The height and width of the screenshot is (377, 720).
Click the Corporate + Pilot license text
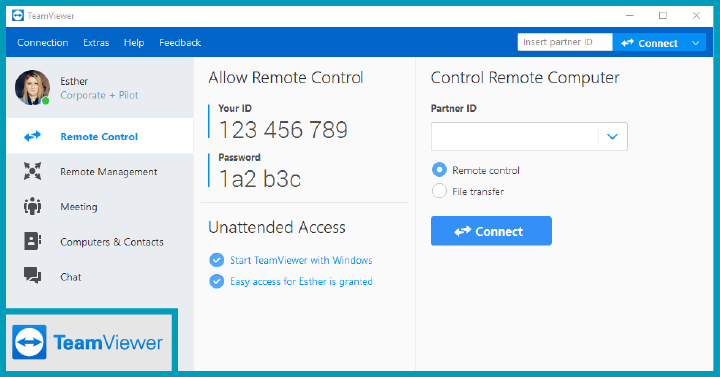coord(99,96)
